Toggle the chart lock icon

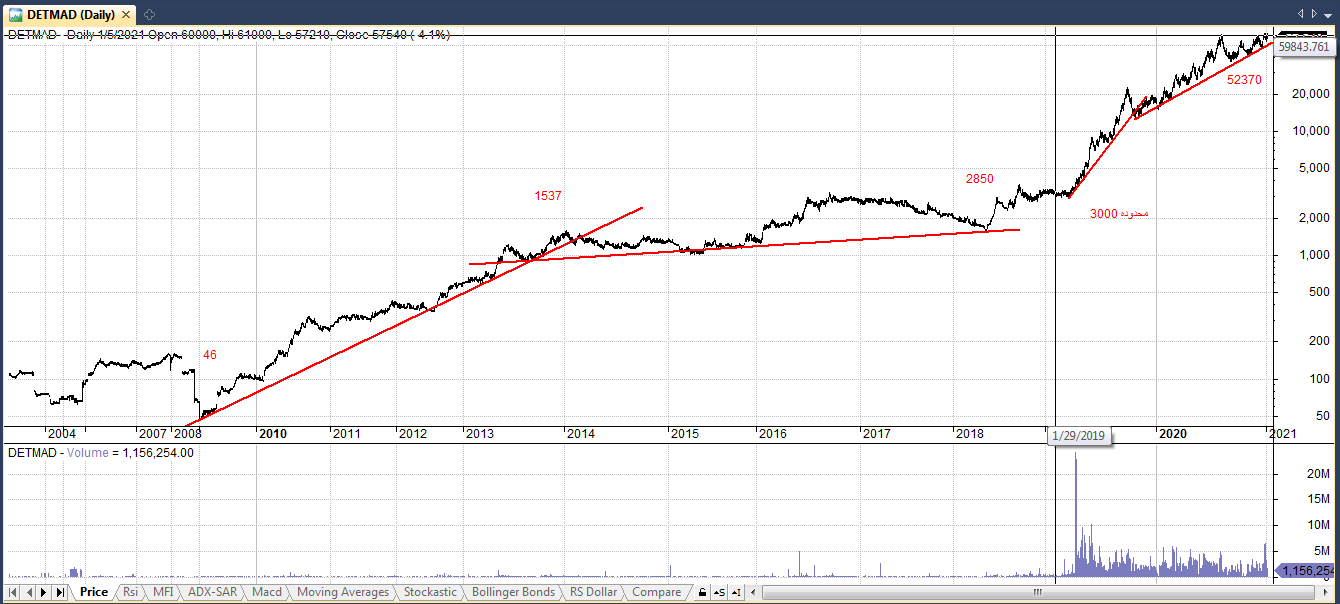(x=702, y=593)
